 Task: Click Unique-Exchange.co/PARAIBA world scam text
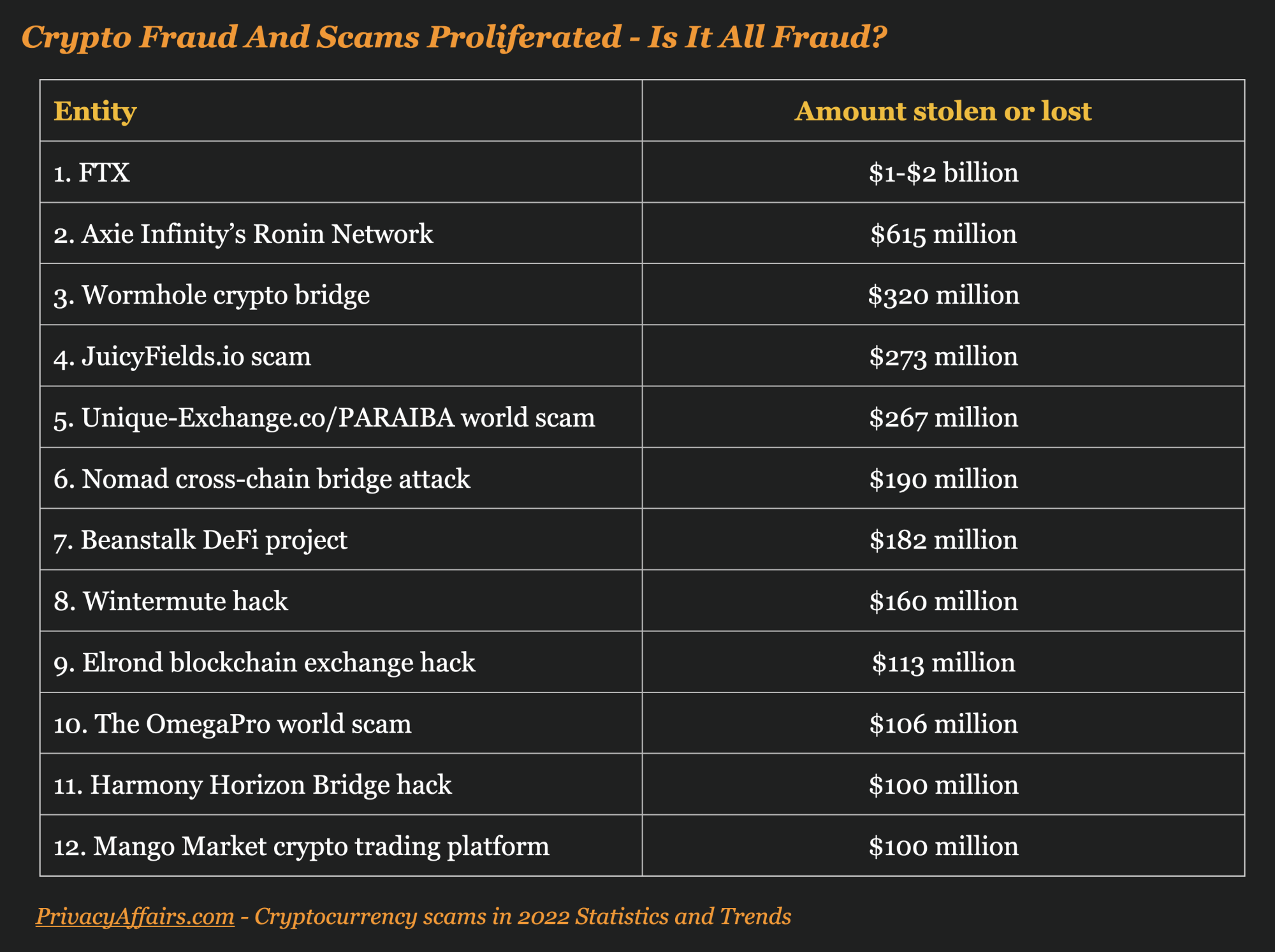(x=324, y=418)
